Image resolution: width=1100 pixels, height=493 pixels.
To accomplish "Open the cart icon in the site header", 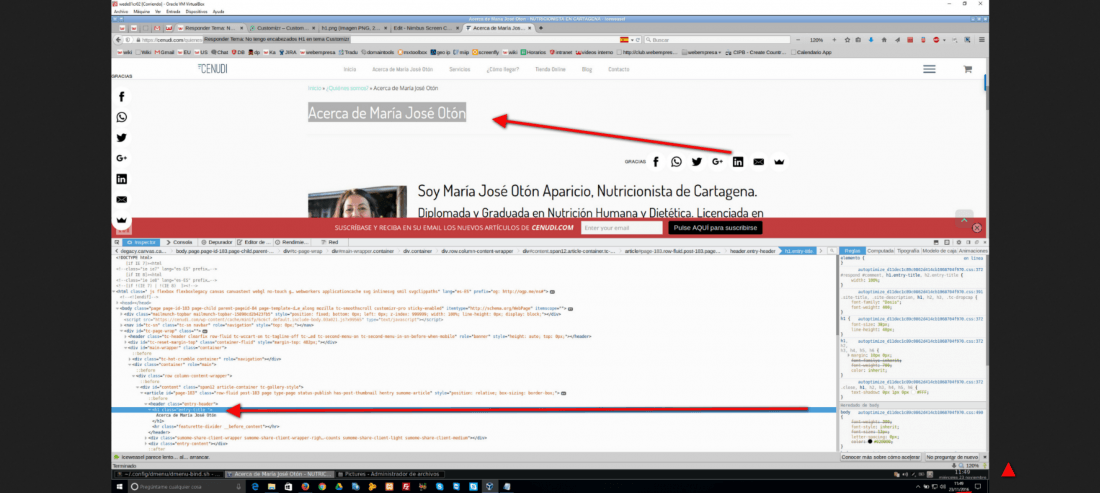I will pos(967,69).
